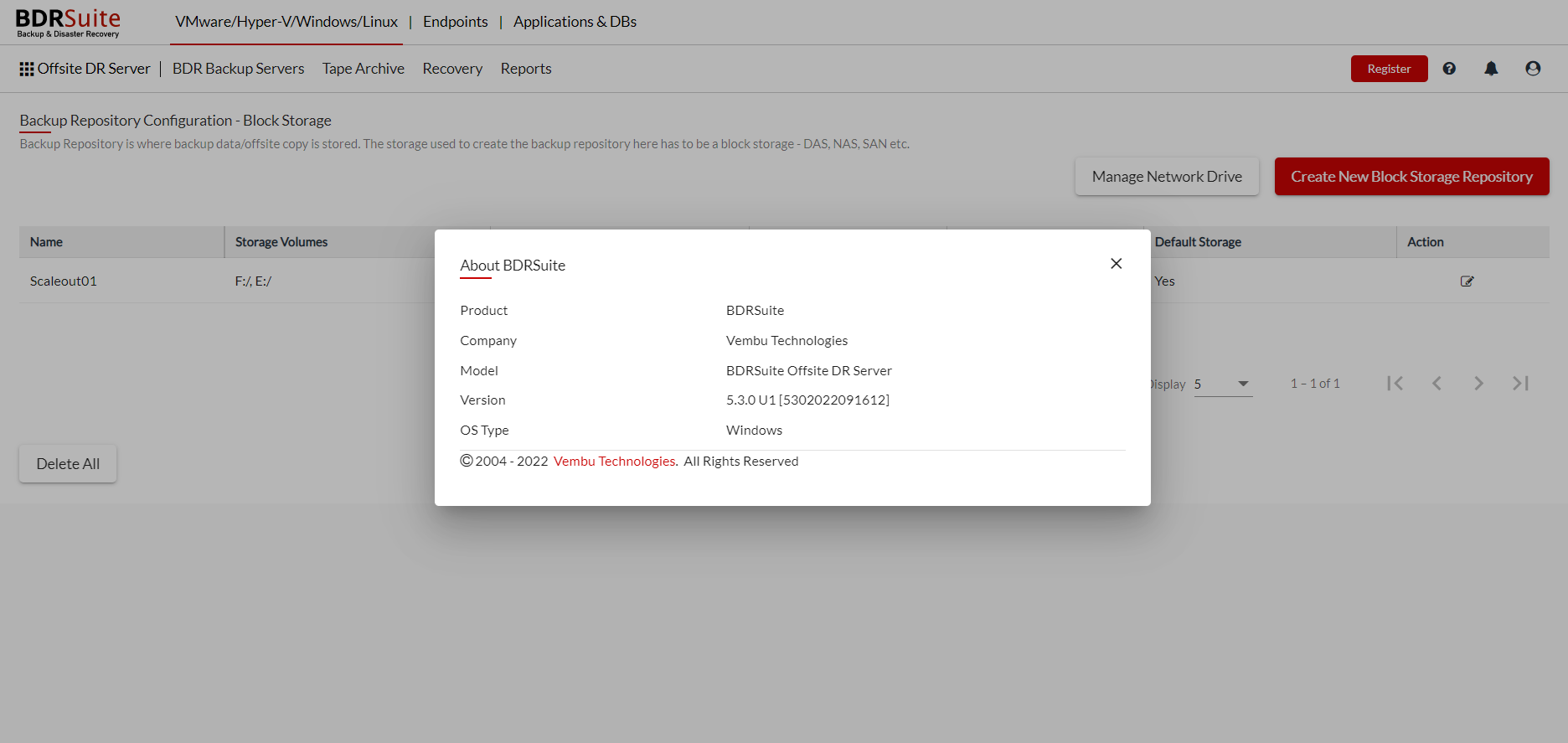The width and height of the screenshot is (1568, 743).
Task: Open the Offsite DR Server menu
Action: (94, 69)
